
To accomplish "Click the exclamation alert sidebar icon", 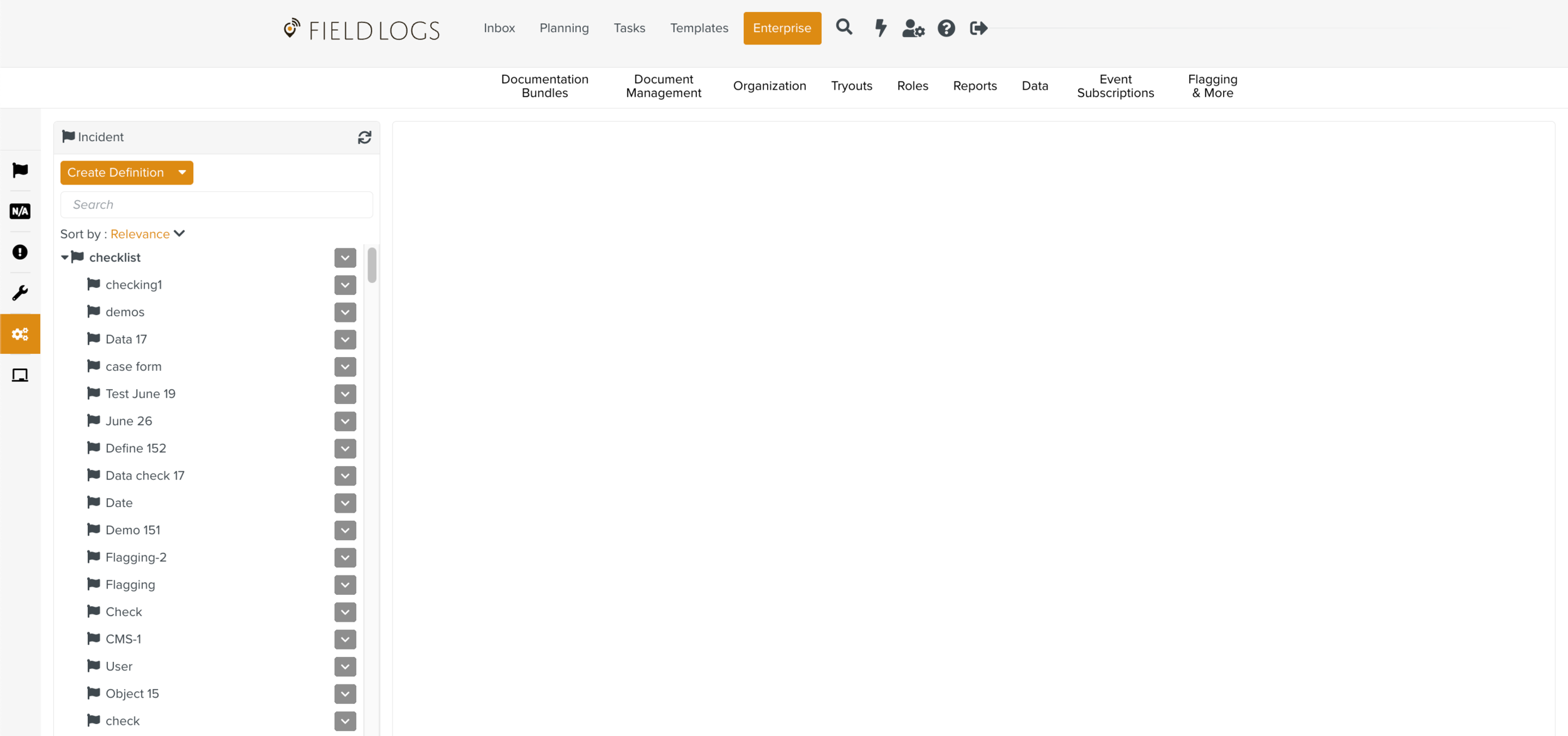I will point(20,252).
